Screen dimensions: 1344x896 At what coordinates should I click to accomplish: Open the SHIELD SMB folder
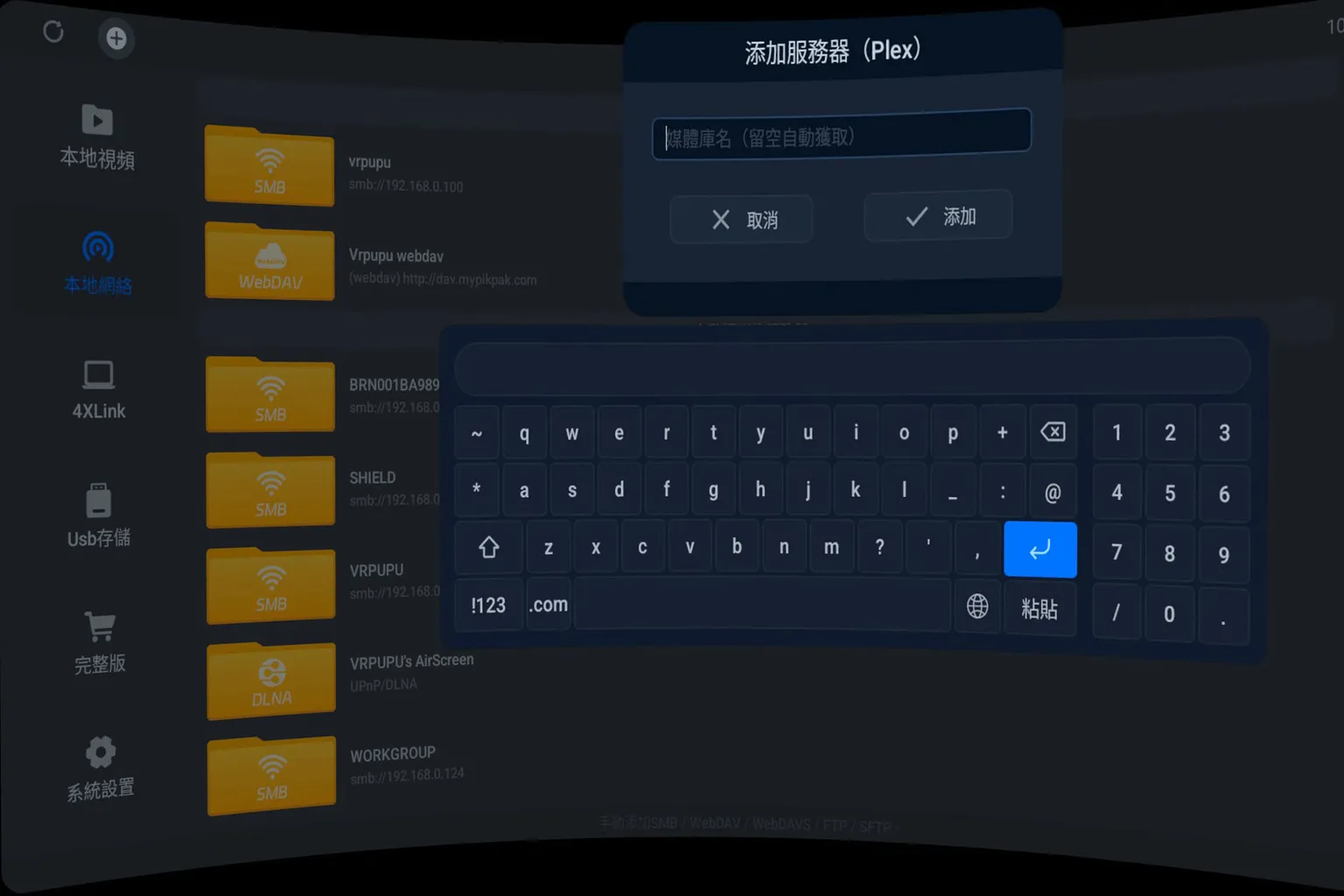click(x=270, y=490)
